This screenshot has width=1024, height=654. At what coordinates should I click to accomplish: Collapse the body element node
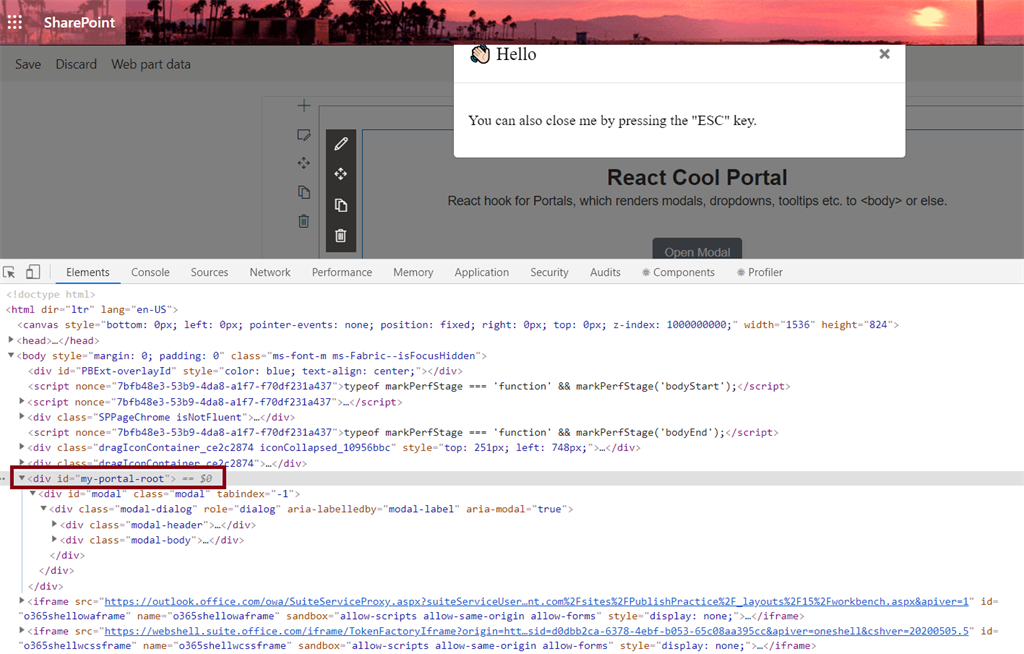[x=11, y=355]
